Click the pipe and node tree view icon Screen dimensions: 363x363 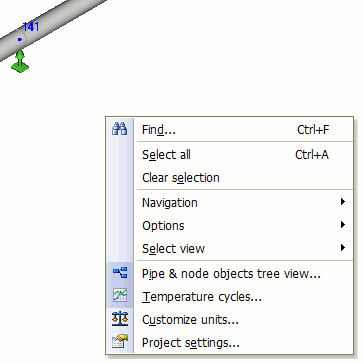[120, 273]
